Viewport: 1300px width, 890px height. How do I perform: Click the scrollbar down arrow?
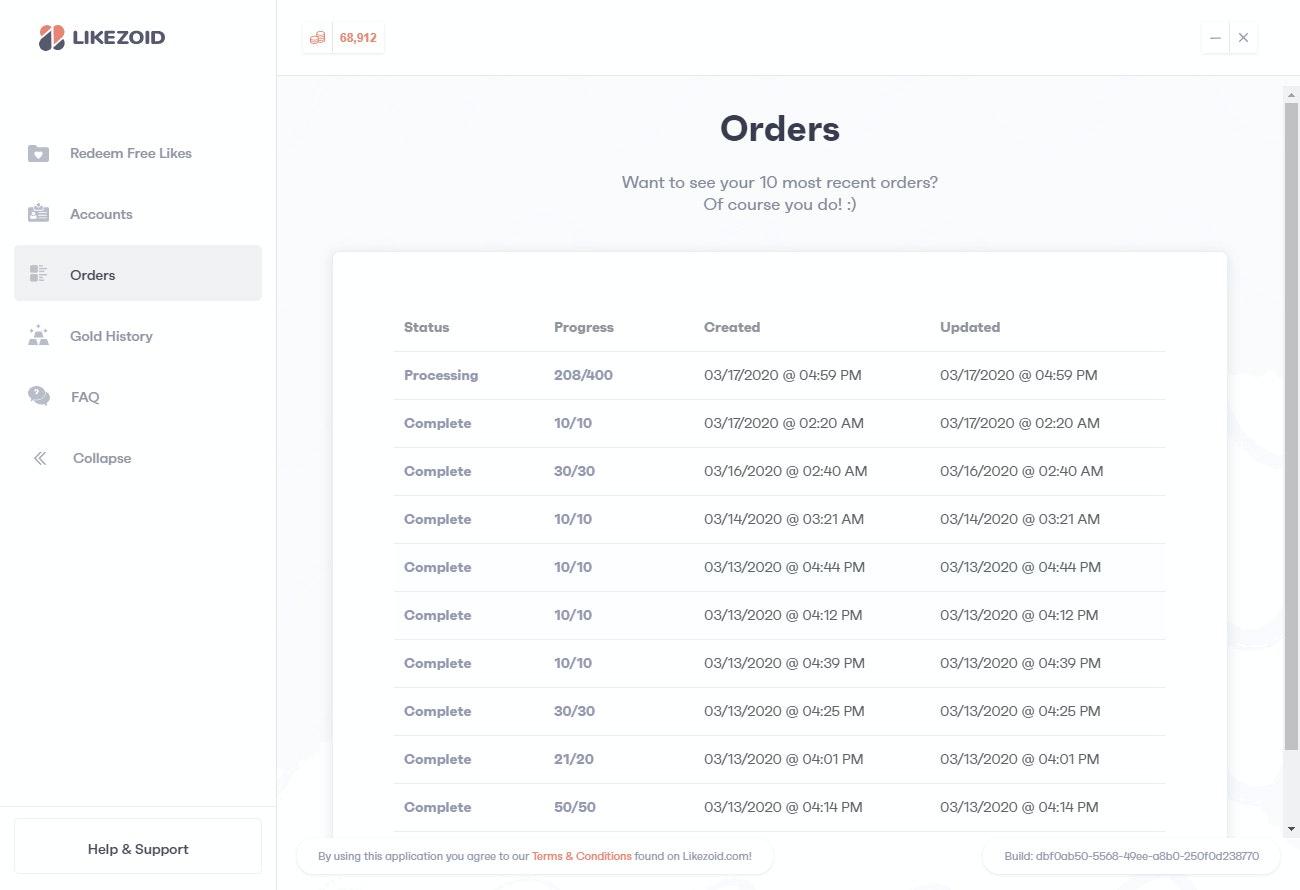(1291, 829)
